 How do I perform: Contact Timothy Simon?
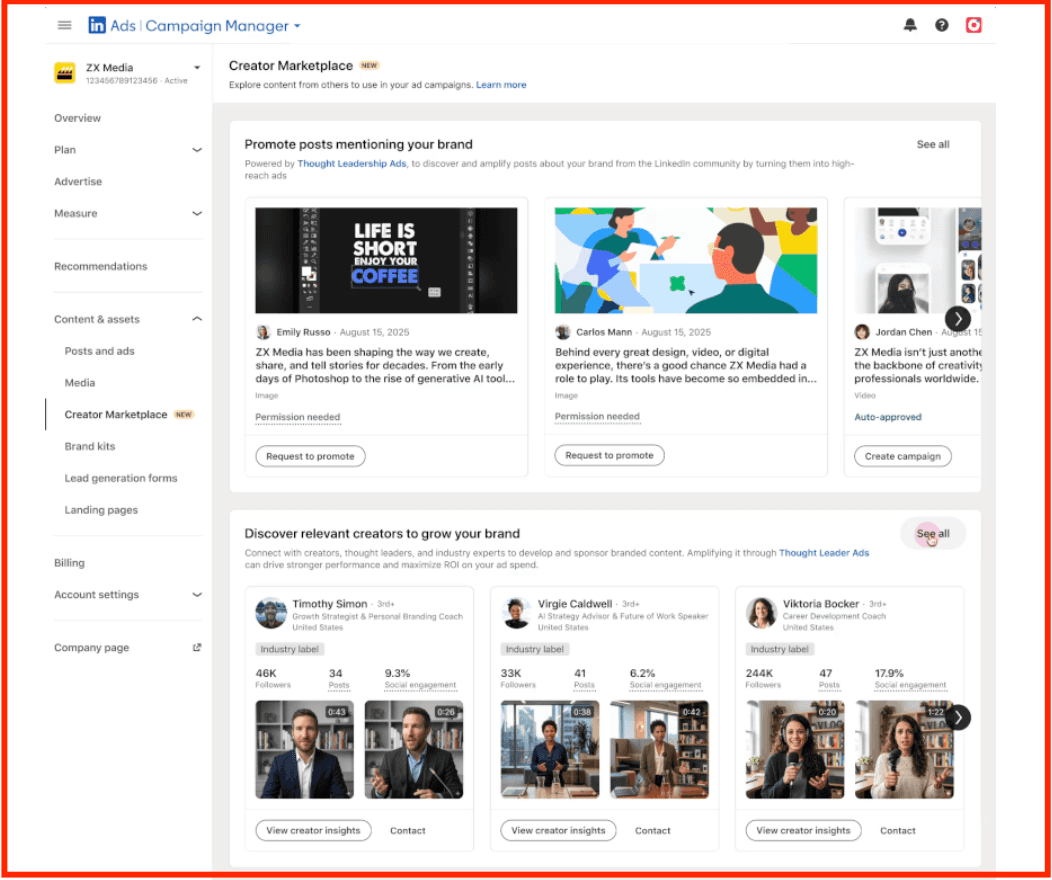[x=408, y=830]
